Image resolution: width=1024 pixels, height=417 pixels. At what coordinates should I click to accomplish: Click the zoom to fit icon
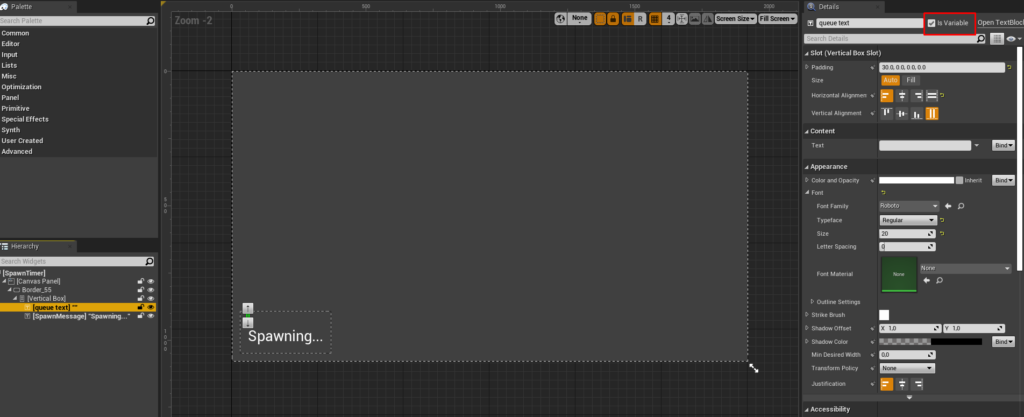682,19
